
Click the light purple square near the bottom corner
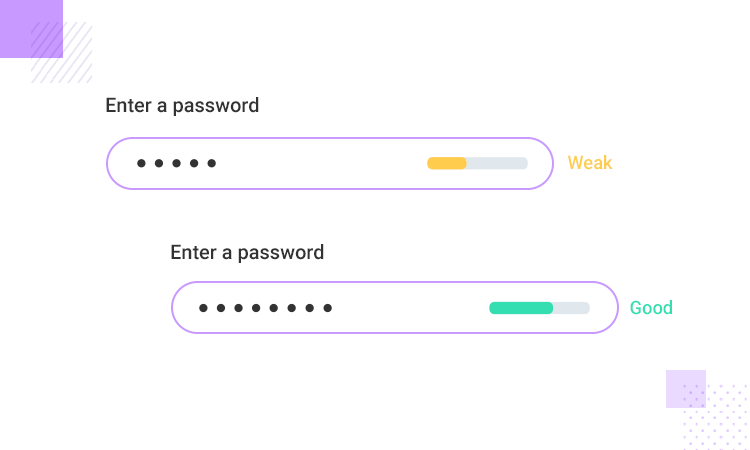686,388
